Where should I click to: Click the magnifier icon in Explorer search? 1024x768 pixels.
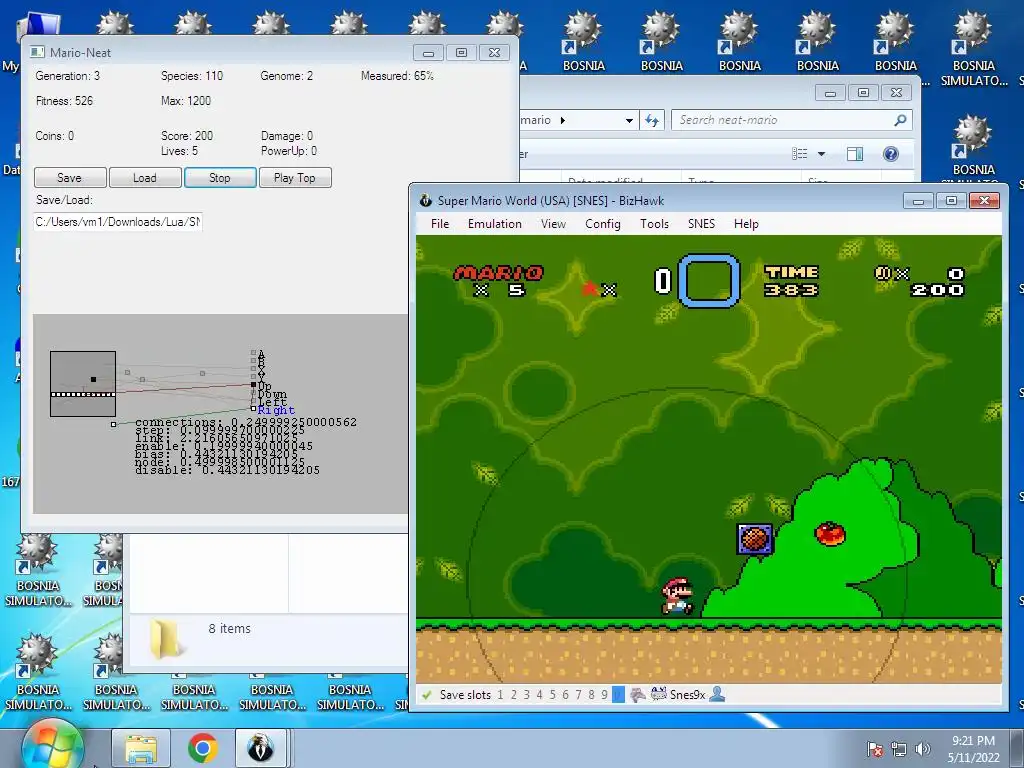pos(901,120)
